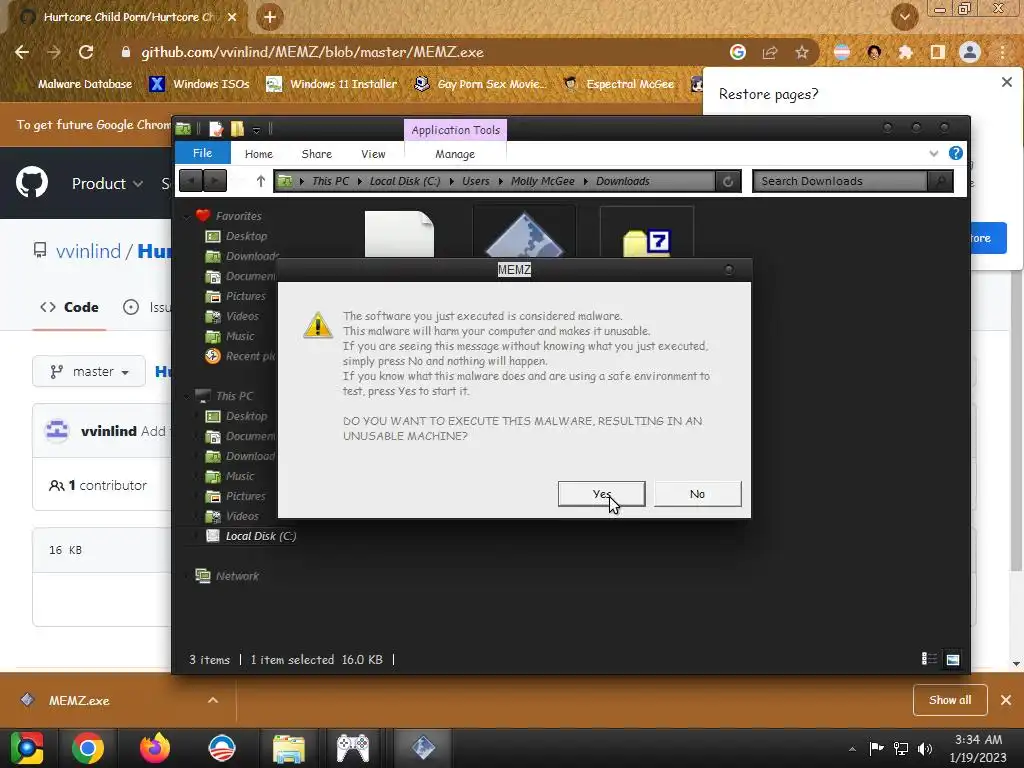The width and height of the screenshot is (1024, 768).
Task: Select the MEMZ executable thumbnail
Action: 524,232
